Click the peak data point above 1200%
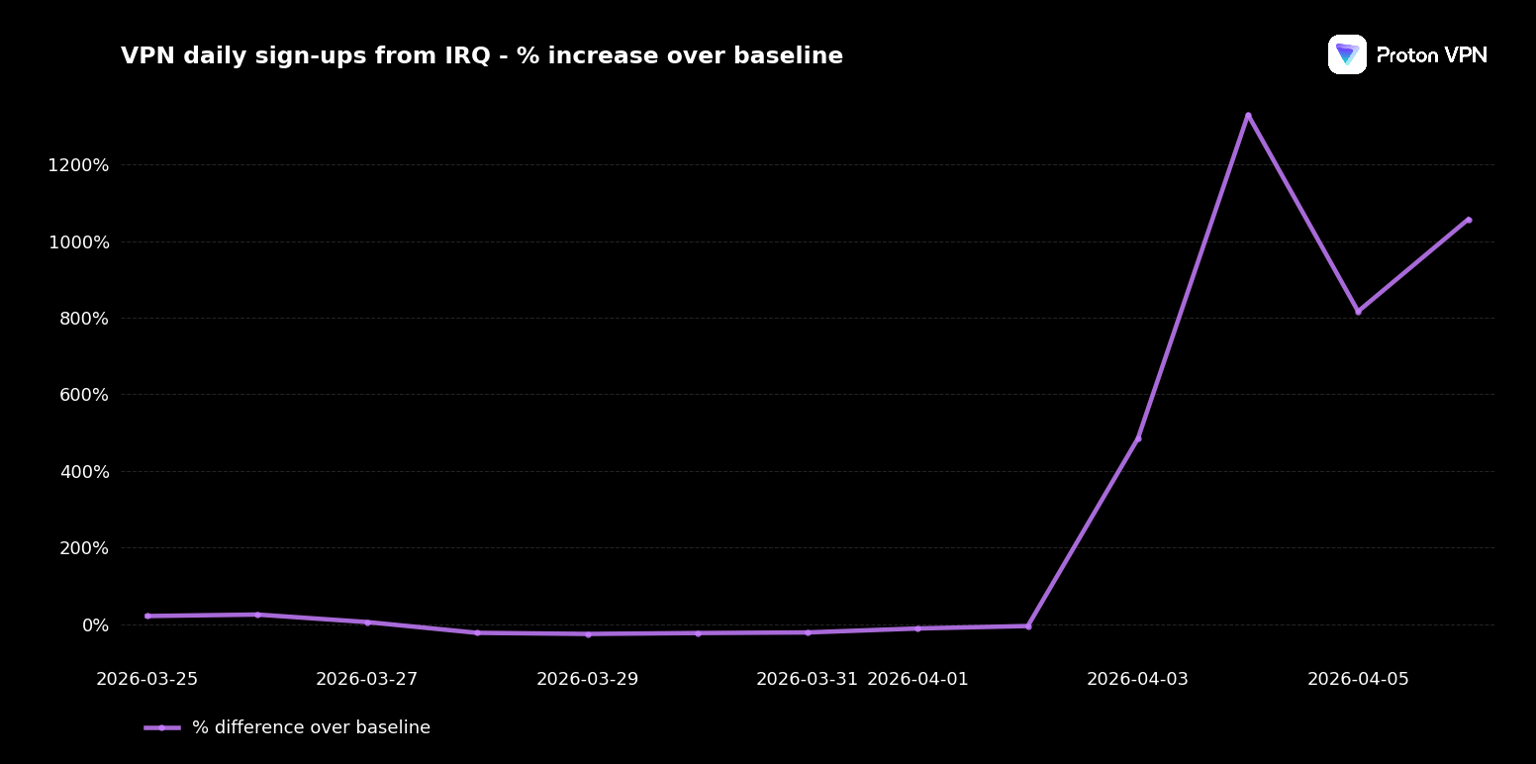 1248,115
